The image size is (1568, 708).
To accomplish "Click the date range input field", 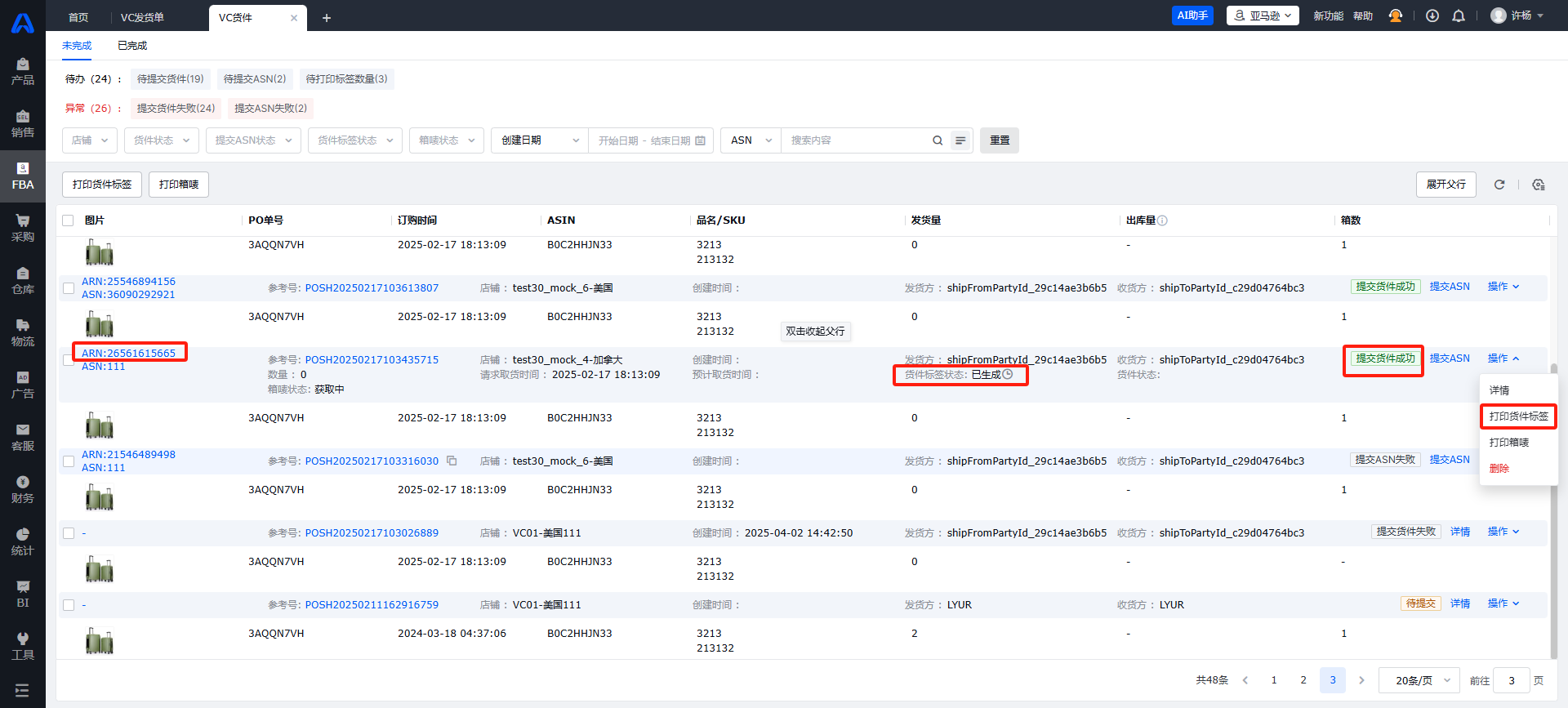I will 652,140.
